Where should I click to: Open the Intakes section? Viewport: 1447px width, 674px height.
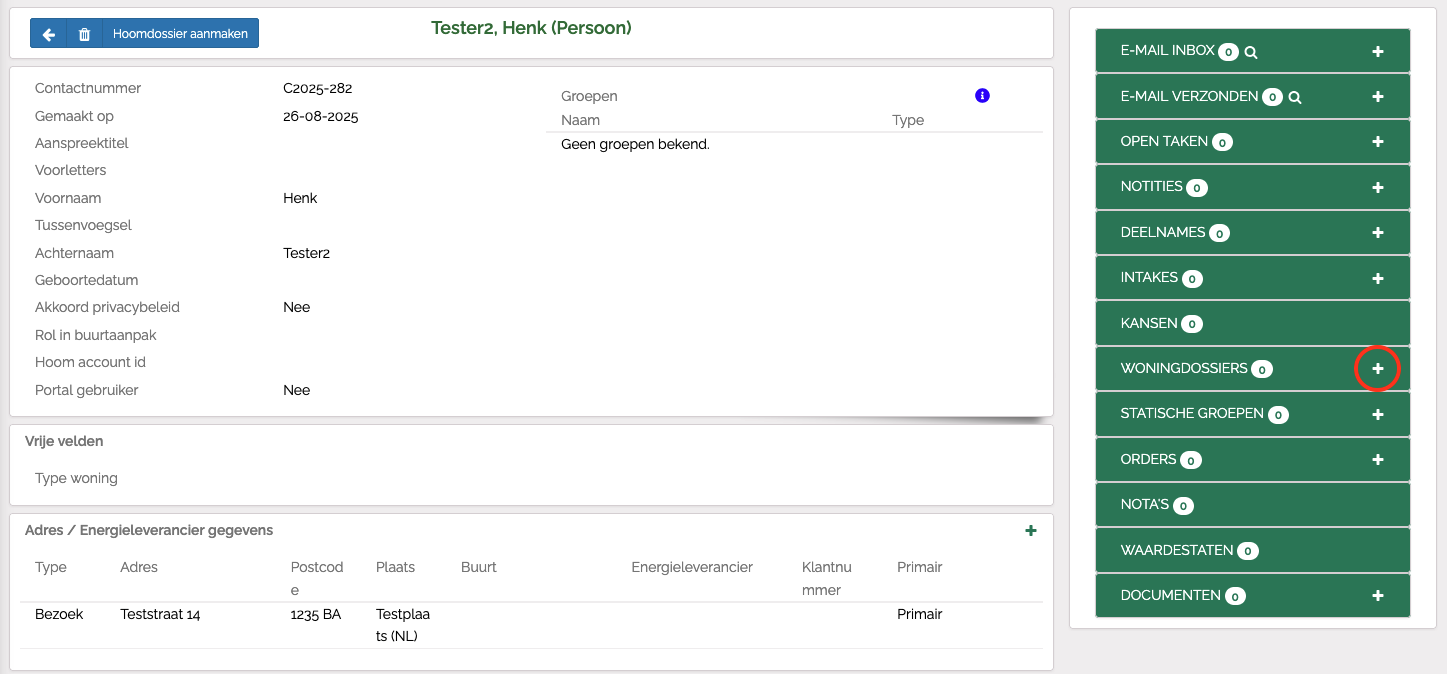(x=1149, y=278)
